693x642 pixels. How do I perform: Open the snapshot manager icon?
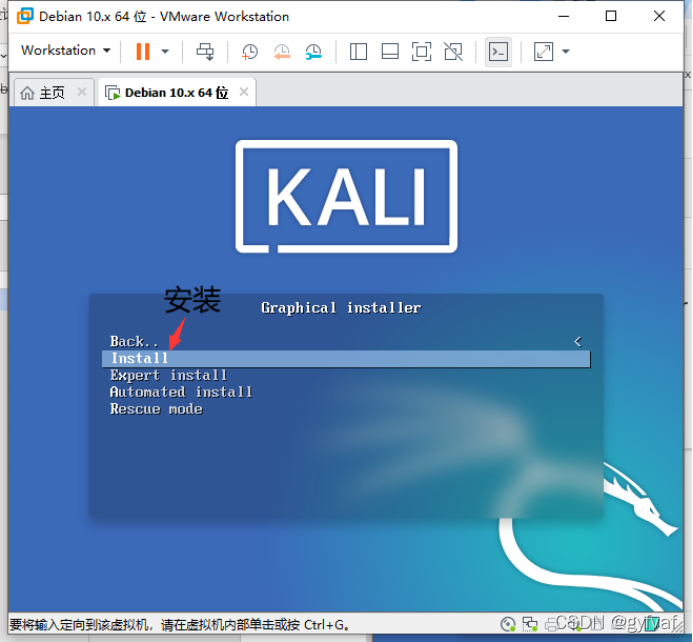pyautogui.click(x=313, y=52)
